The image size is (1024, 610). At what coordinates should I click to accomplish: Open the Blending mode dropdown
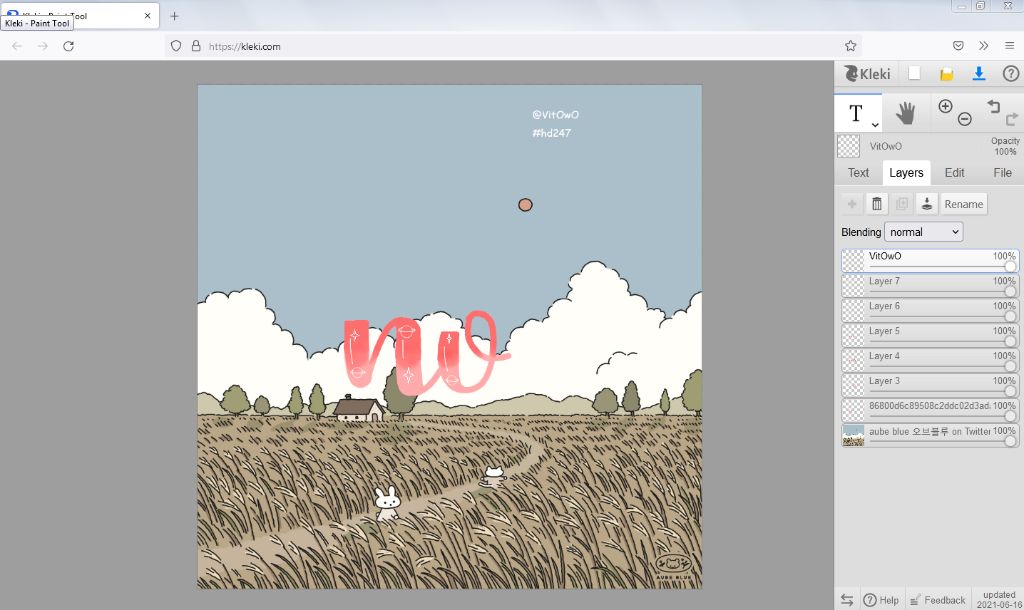pos(923,232)
